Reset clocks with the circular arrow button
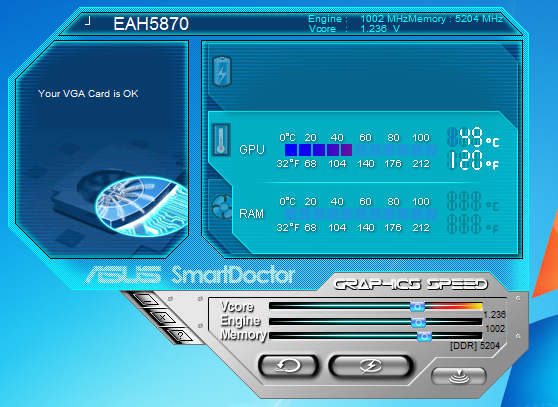Image resolution: width=558 pixels, height=407 pixels. pyautogui.click(x=288, y=365)
